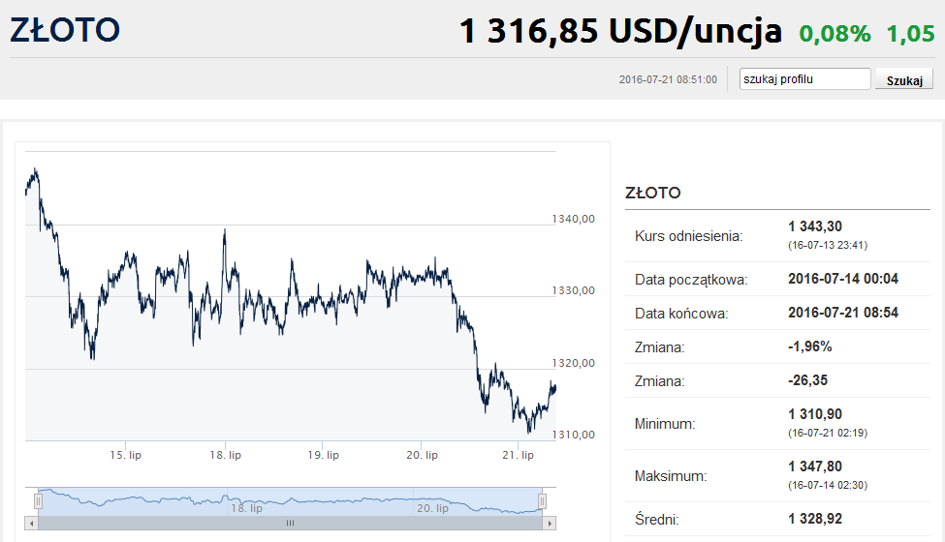The image size is (945, 542).
Task: Click the 1 316,85 USD/uncja price
Action: pyautogui.click(x=620, y=31)
